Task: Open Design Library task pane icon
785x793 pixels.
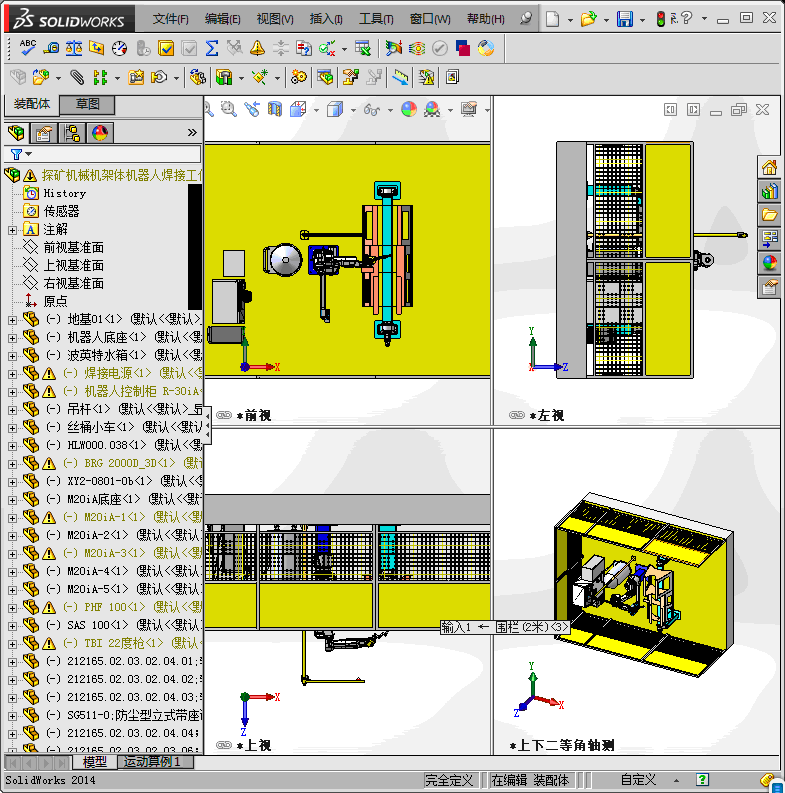Action: tap(769, 191)
